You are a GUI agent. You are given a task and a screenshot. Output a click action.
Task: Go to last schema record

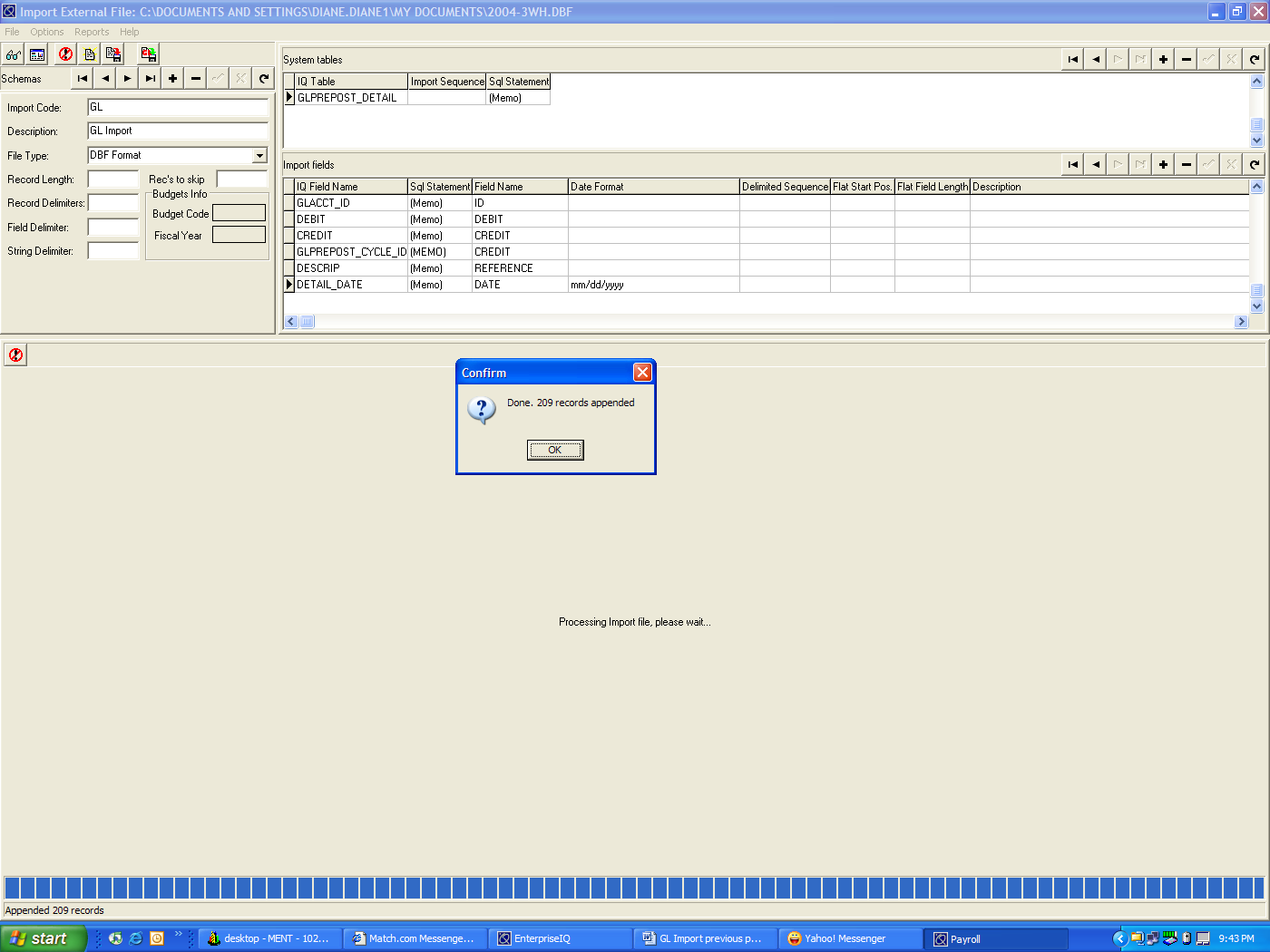pyautogui.click(x=150, y=79)
